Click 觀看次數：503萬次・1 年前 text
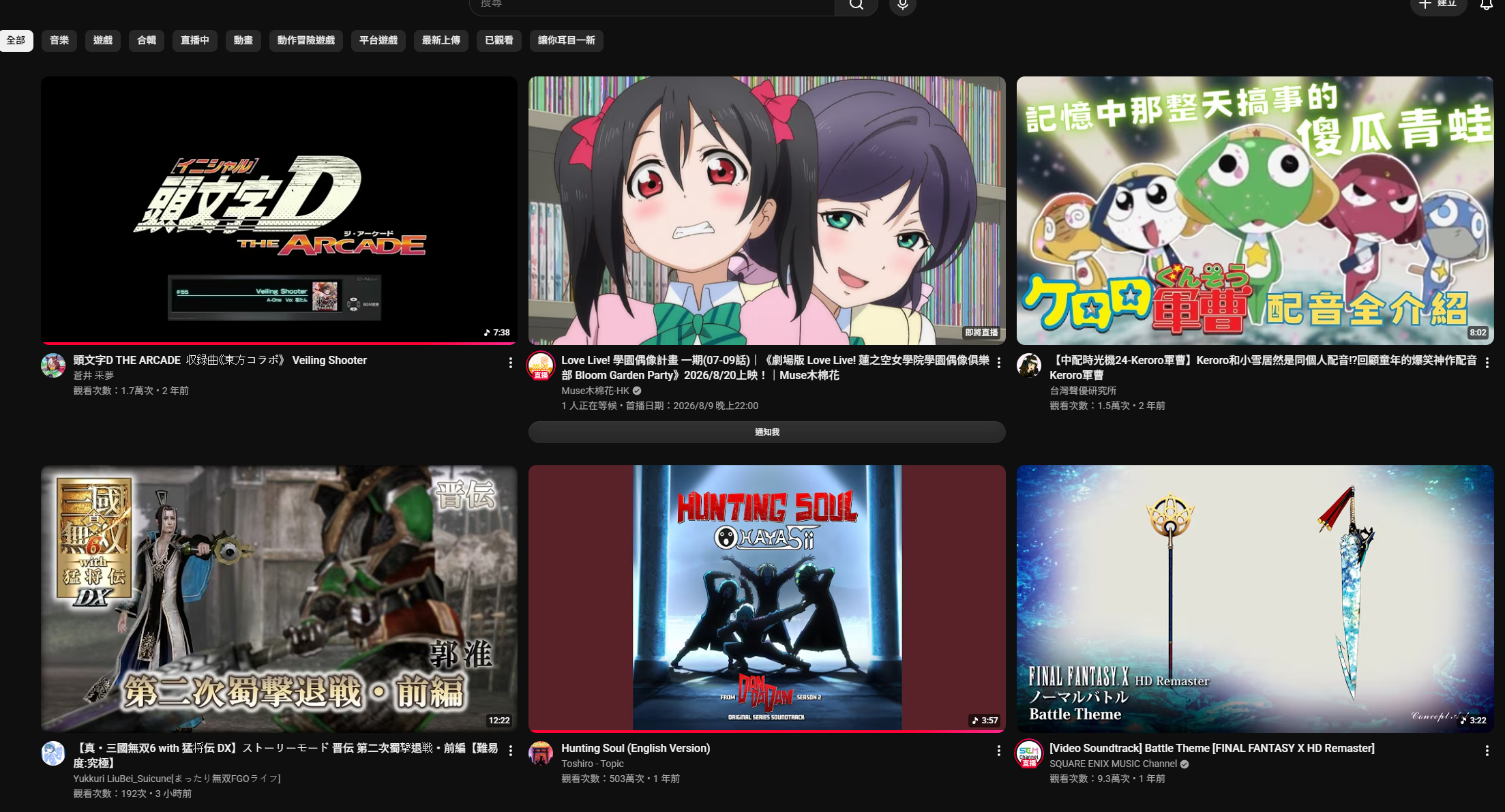Screen dimensions: 1505x812 pos(621,779)
